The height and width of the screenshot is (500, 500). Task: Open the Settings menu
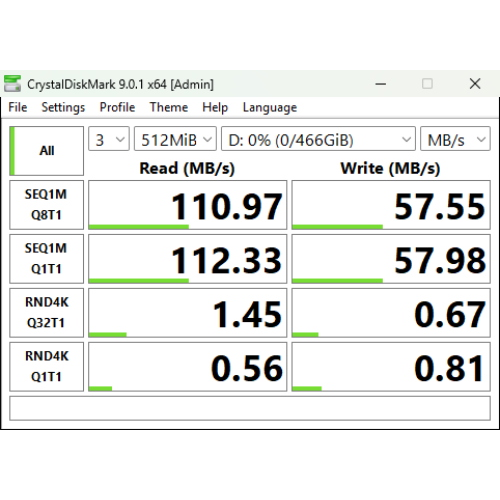[63, 107]
